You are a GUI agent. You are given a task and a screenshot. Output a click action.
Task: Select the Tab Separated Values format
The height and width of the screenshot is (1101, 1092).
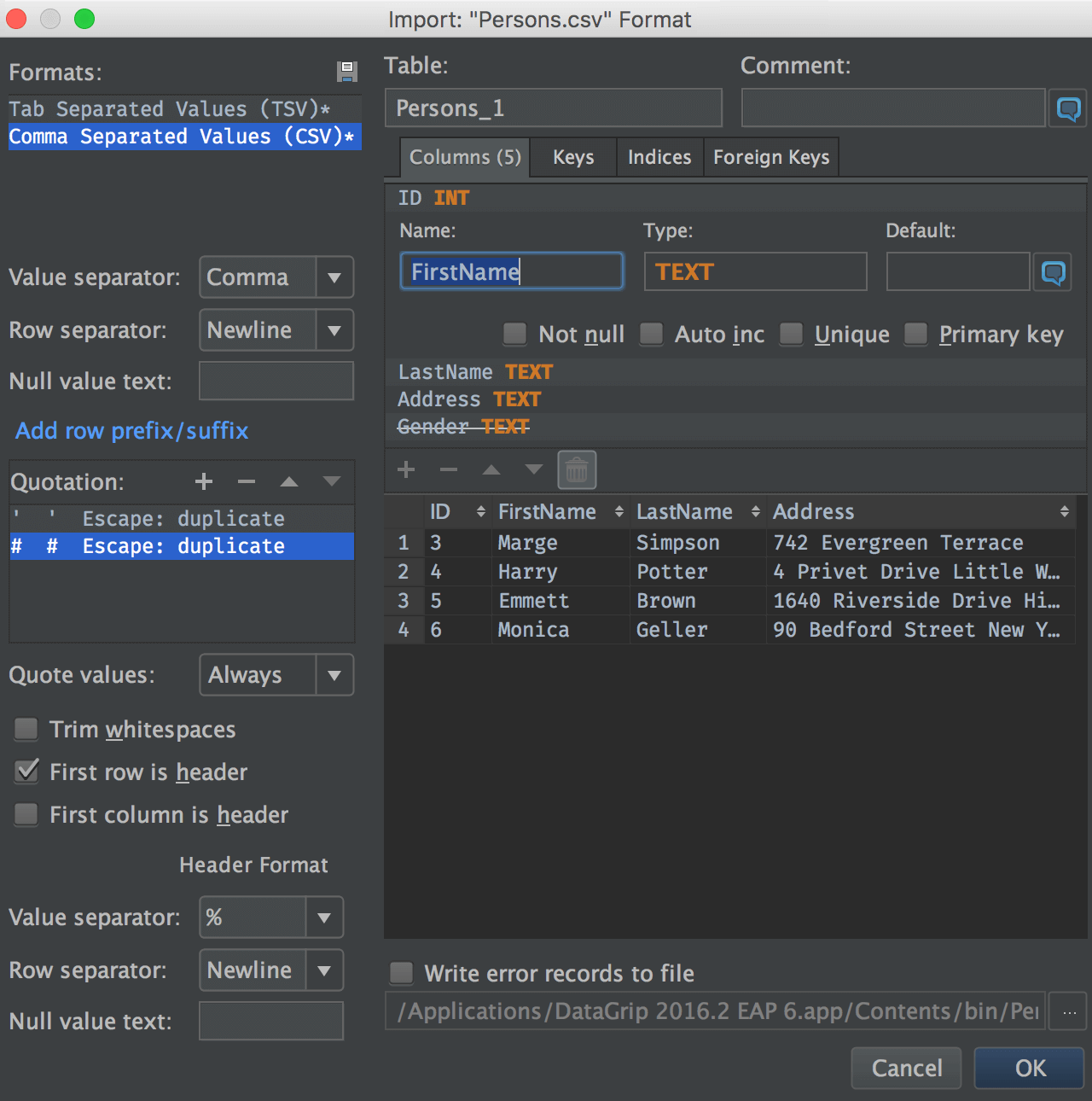point(169,109)
